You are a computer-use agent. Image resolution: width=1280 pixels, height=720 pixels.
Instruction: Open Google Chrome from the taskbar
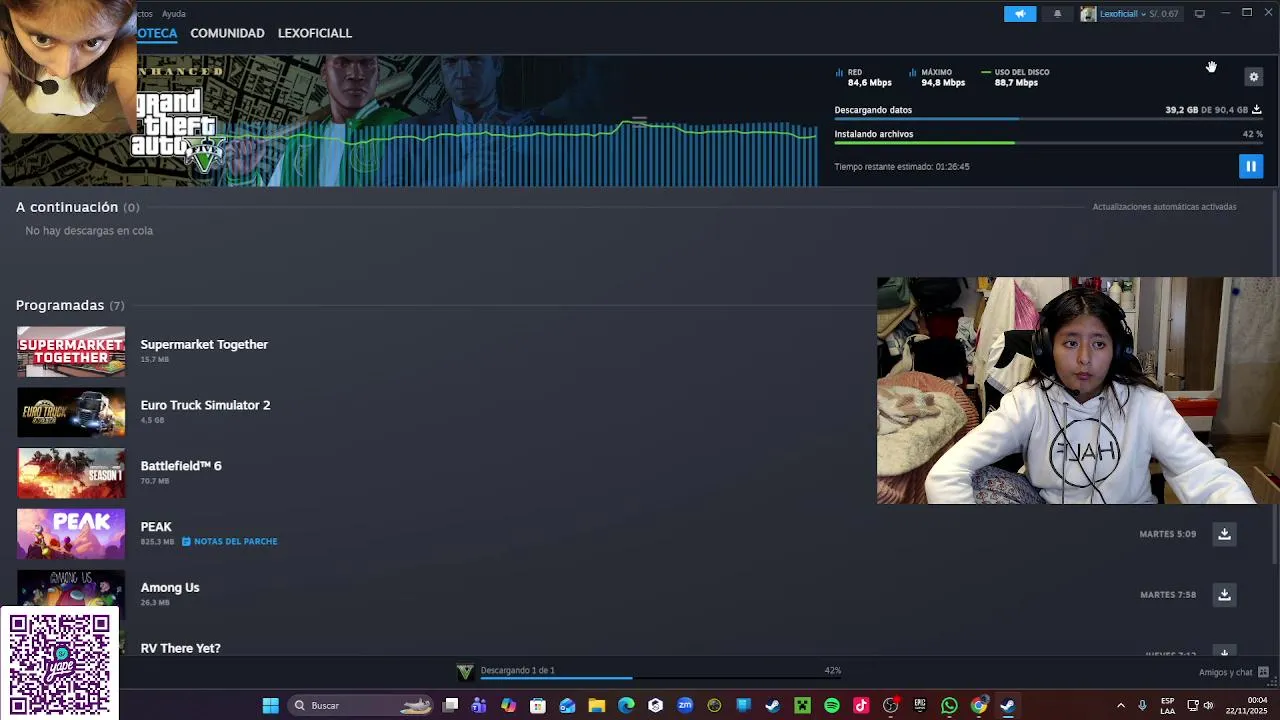[979, 706]
